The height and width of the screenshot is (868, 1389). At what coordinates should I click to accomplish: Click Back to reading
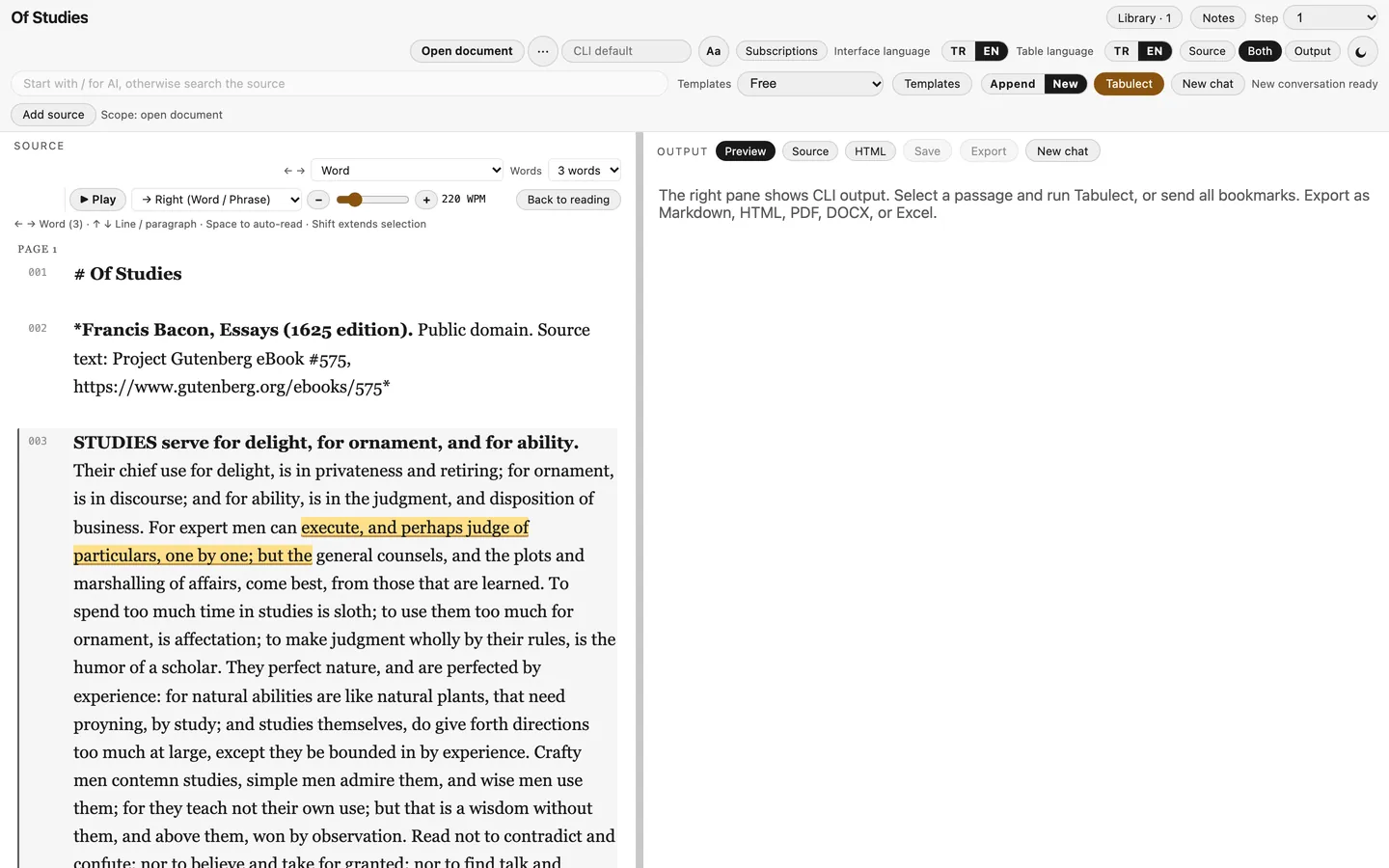click(568, 200)
